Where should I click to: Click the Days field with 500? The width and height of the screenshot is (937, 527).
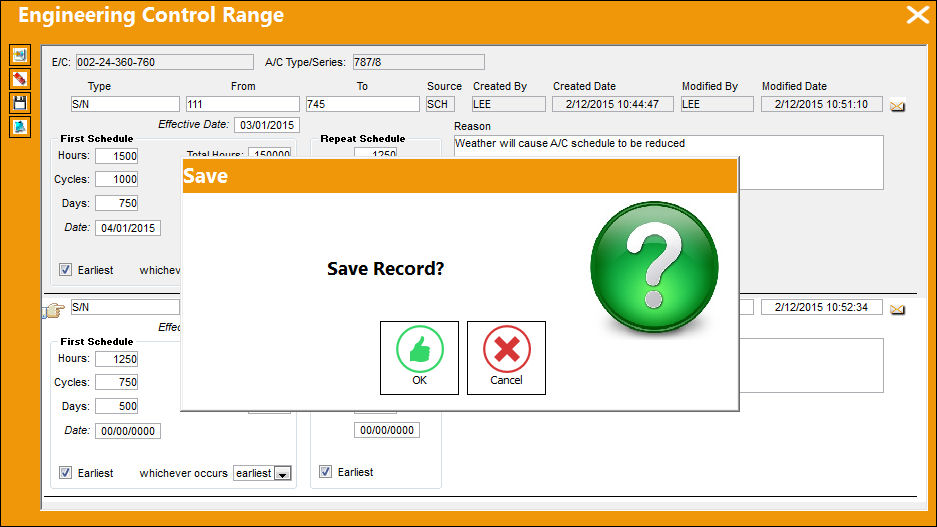(117, 406)
